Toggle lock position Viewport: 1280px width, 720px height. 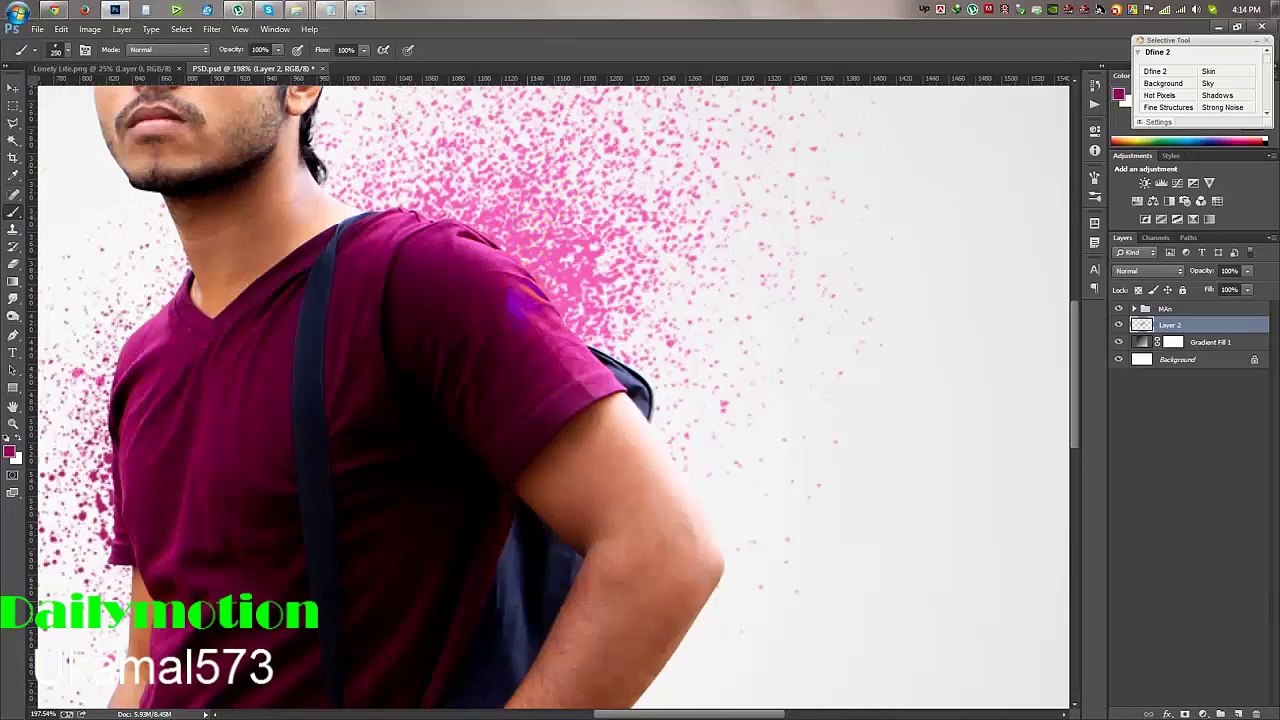[x=1167, y=290]
